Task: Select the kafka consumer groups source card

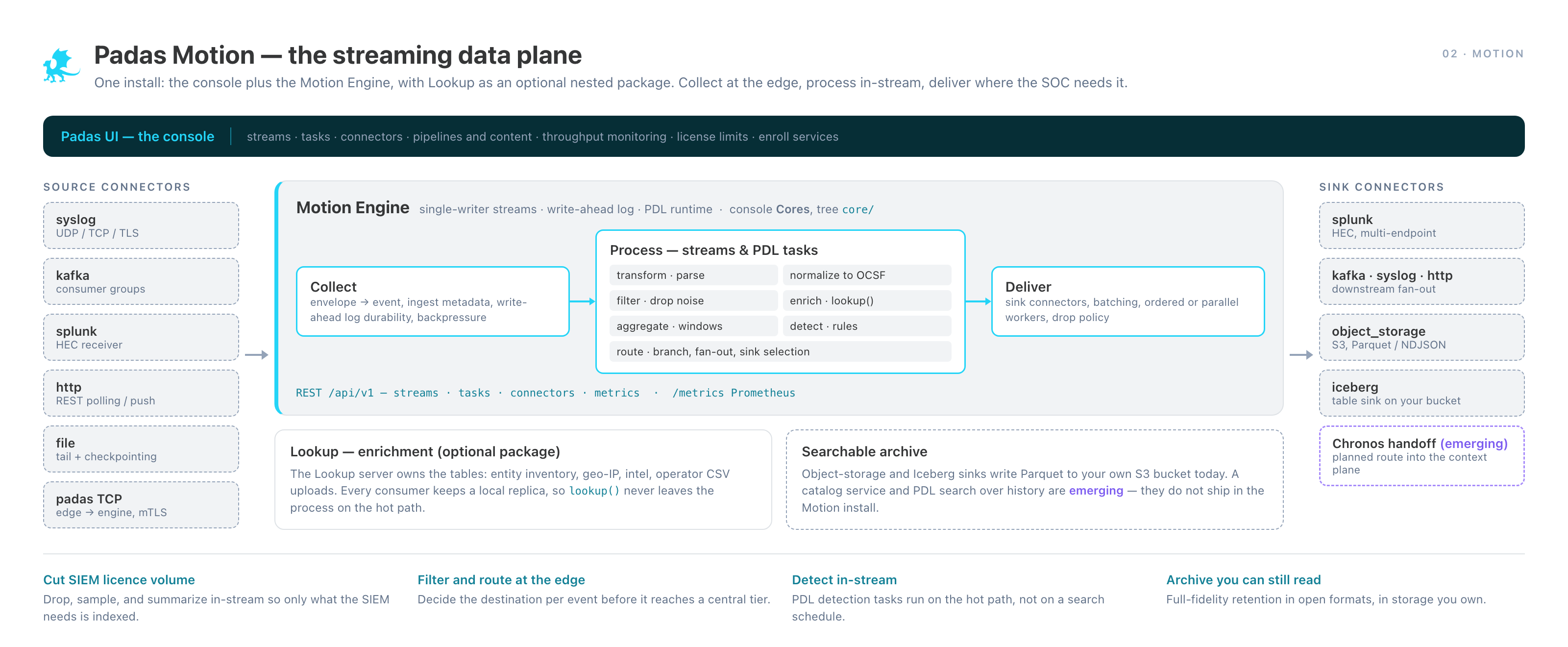Action: coord(141,282)
